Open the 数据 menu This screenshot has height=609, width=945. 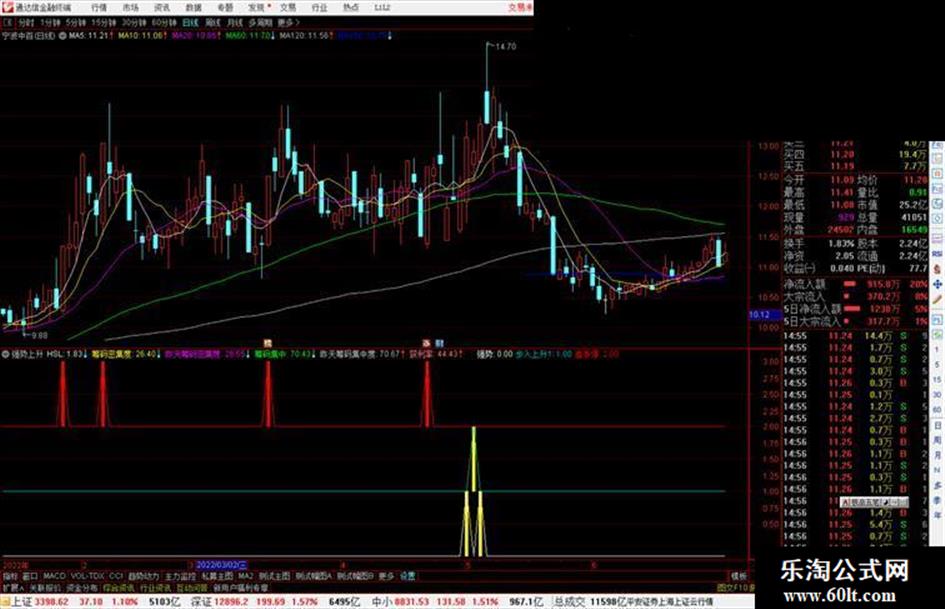pyautogui.click(x=193, y=8)
